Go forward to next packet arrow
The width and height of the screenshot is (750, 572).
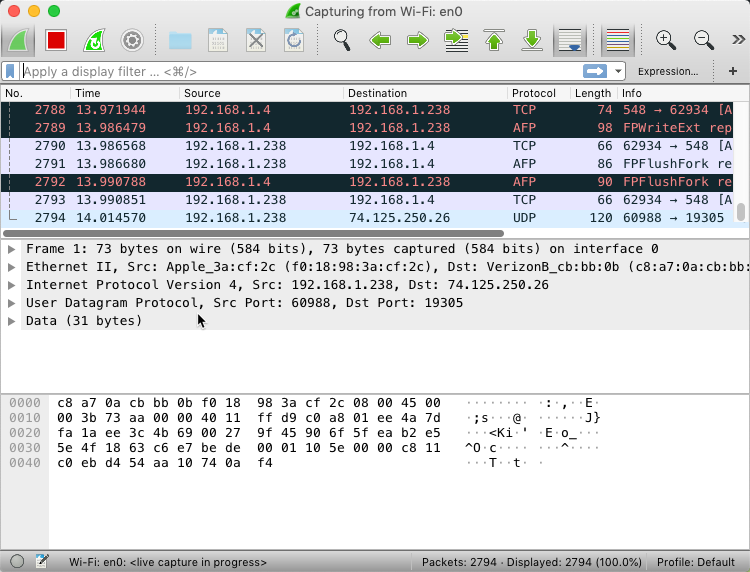point(418,40)
